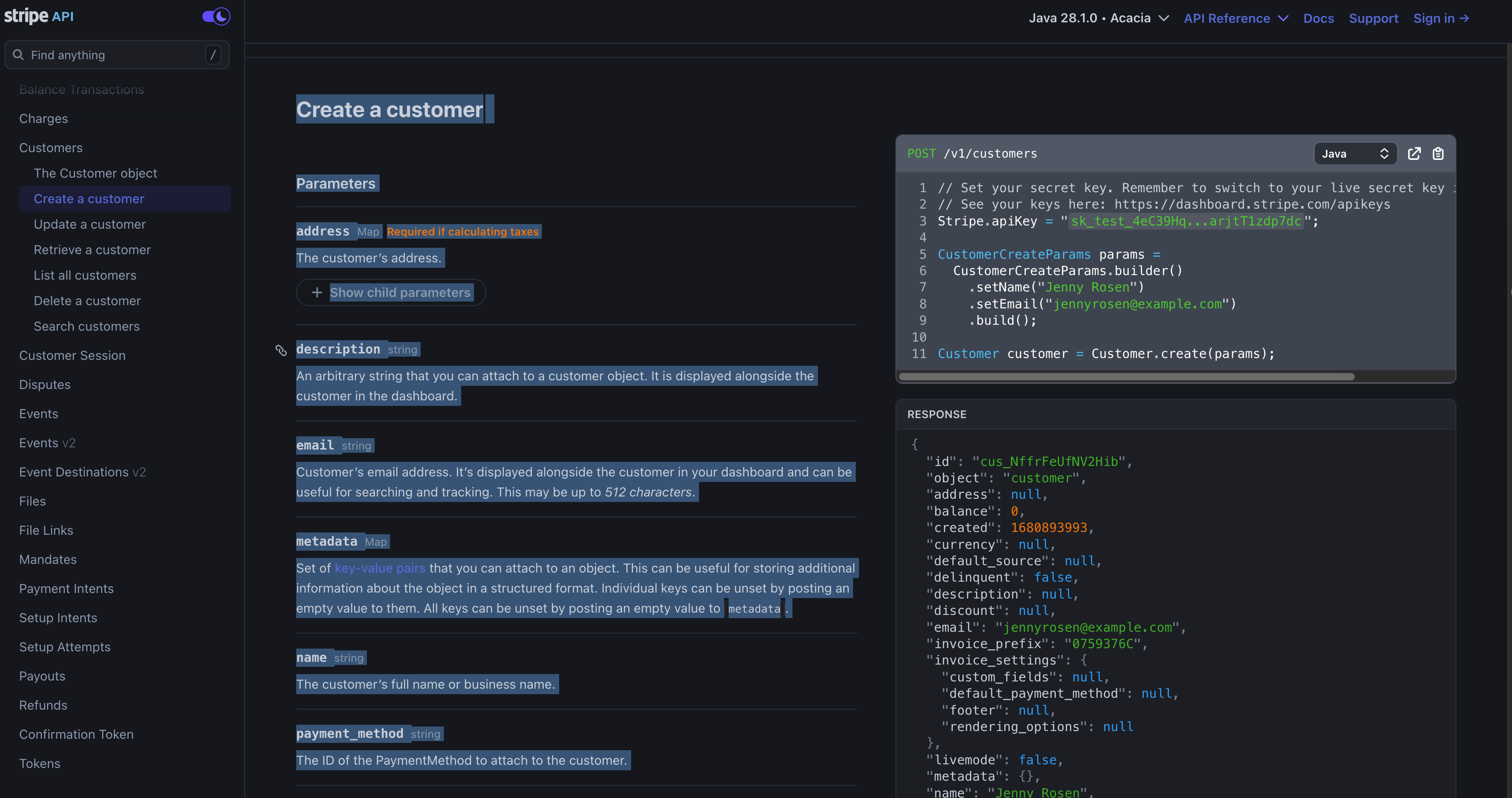Toggle the dark mode switch
Screen dimensions: 1512x798
216,16
